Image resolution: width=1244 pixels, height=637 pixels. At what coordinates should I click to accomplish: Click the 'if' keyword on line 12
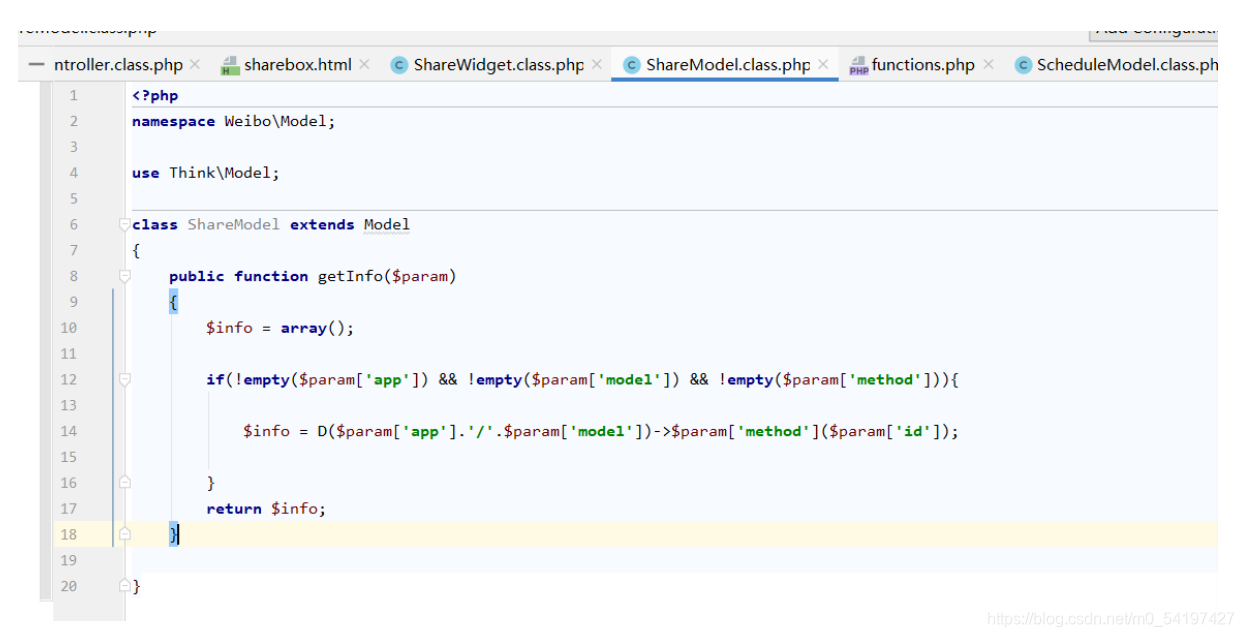pyautogui.click(x=215, y=380)
